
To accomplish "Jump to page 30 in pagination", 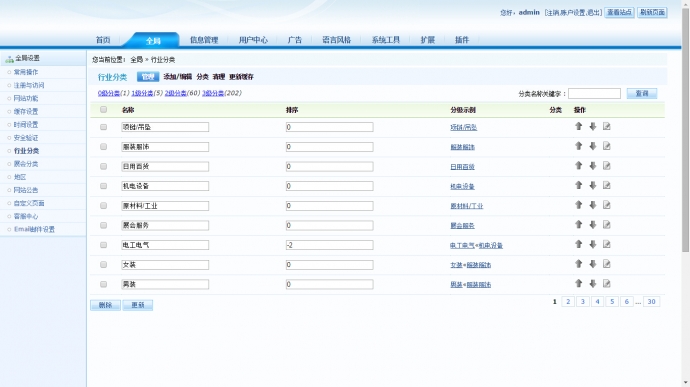I will 652,302.
